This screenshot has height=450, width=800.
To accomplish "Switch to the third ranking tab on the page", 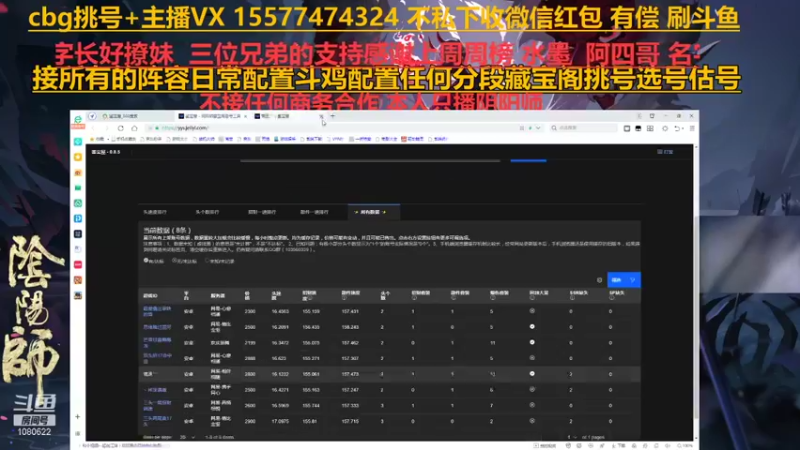I will point(262,212).
